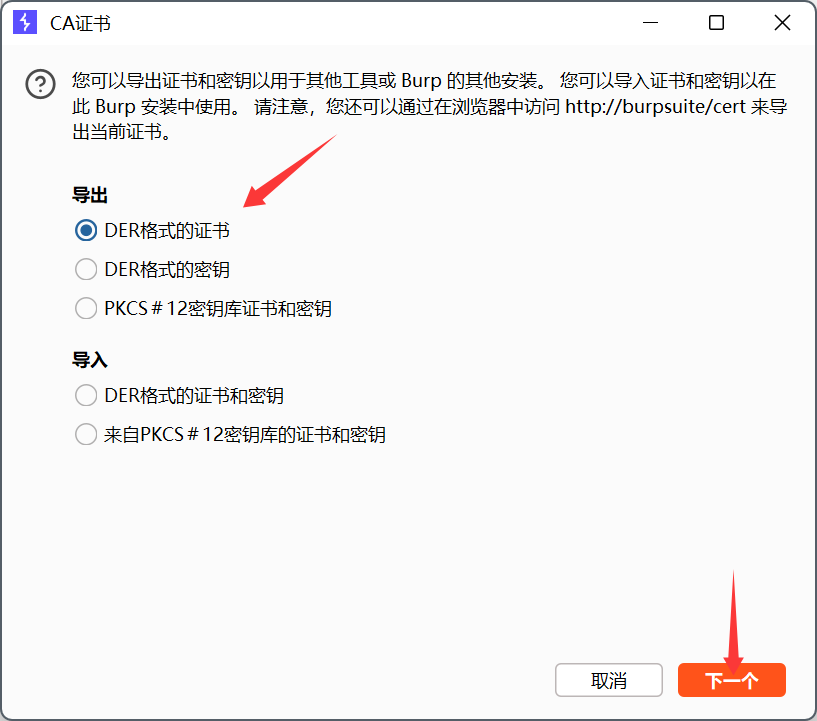Click the Burp Suite lightning logo icon
This screenshot has width=817, height=721.
tap(25, 23)
